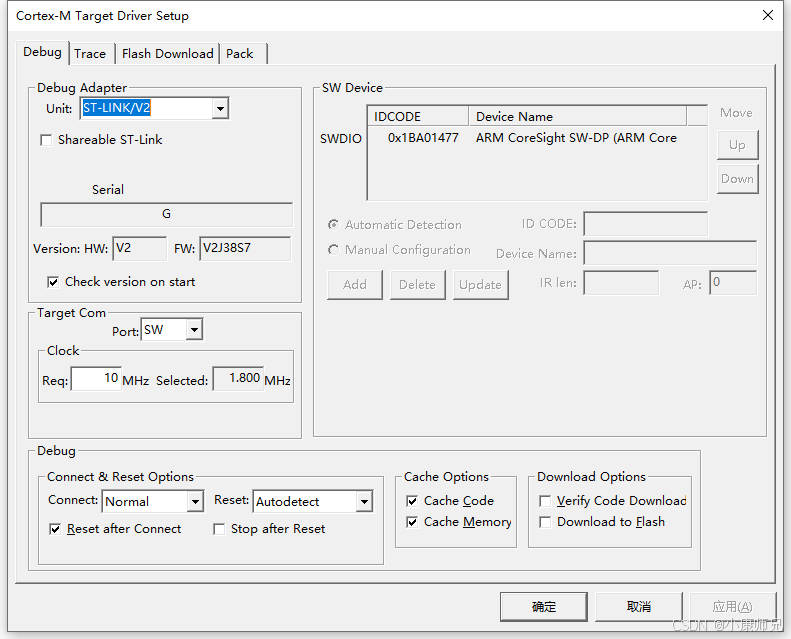Enable Download to Flash checkbox

545,522
